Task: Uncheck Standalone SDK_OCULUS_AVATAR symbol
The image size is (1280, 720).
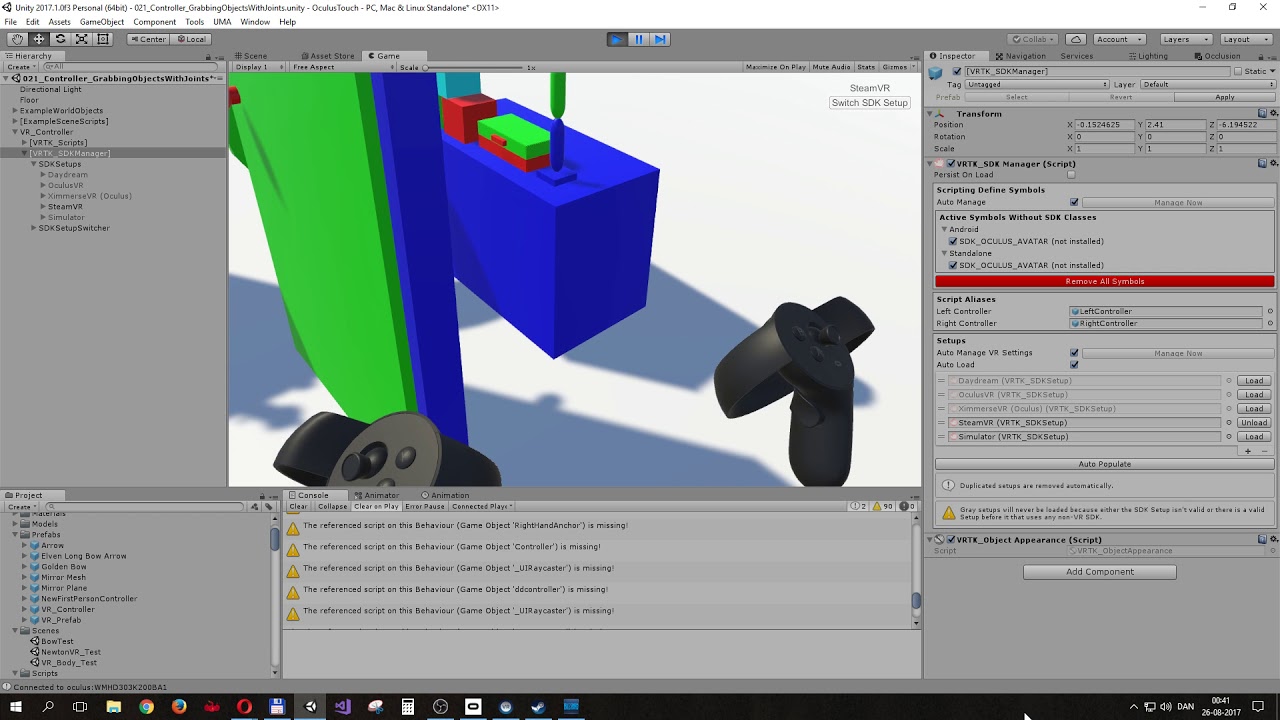Action: click(x=953, y=265)
